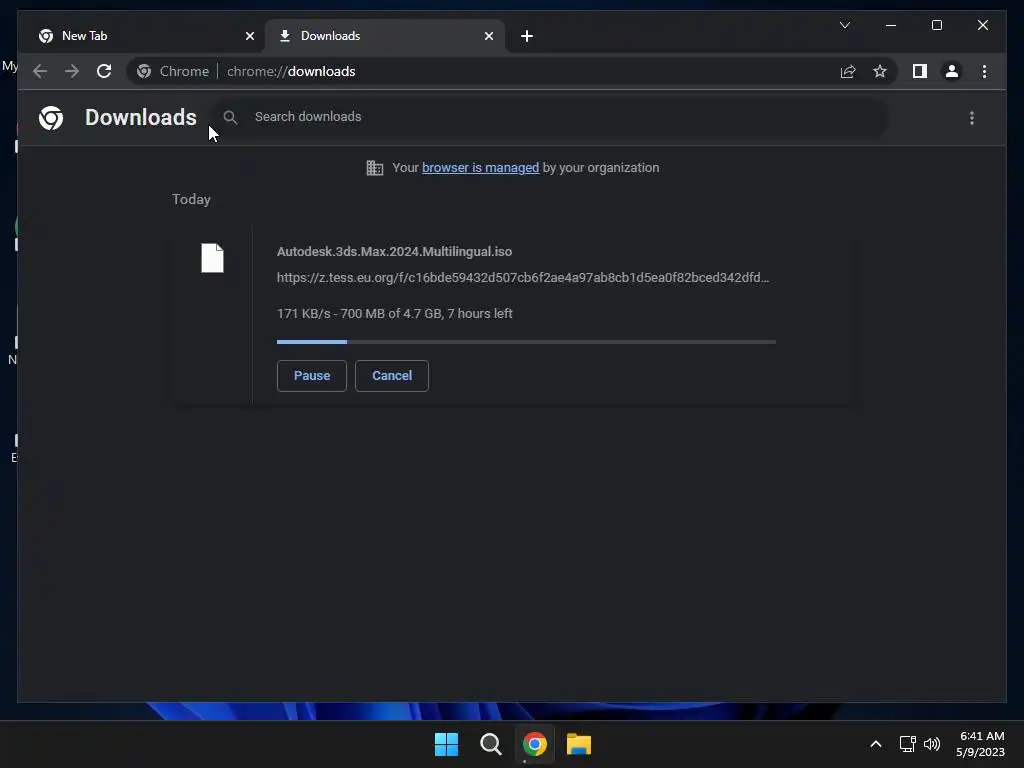
Task: Show hidden system tray icons
Action: (x=876, y=744)
